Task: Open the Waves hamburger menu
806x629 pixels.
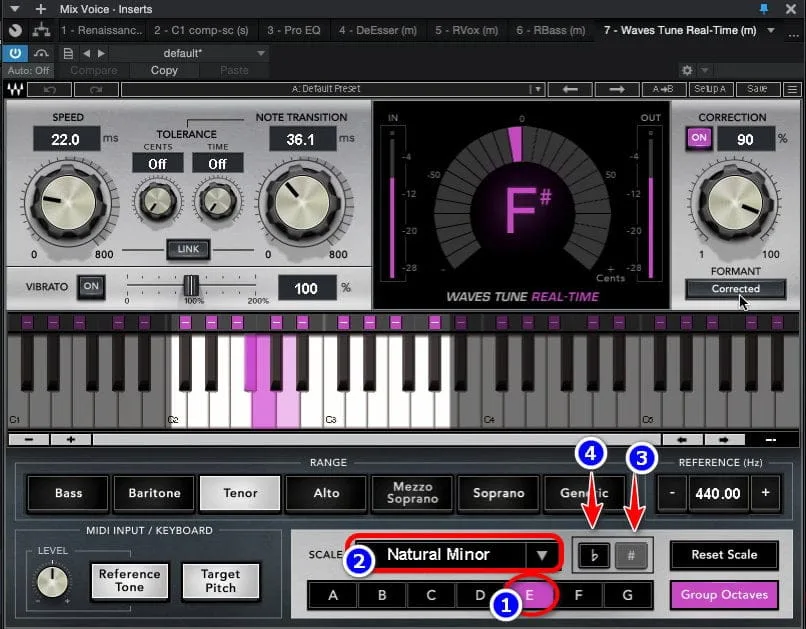Action: point(792,89)
